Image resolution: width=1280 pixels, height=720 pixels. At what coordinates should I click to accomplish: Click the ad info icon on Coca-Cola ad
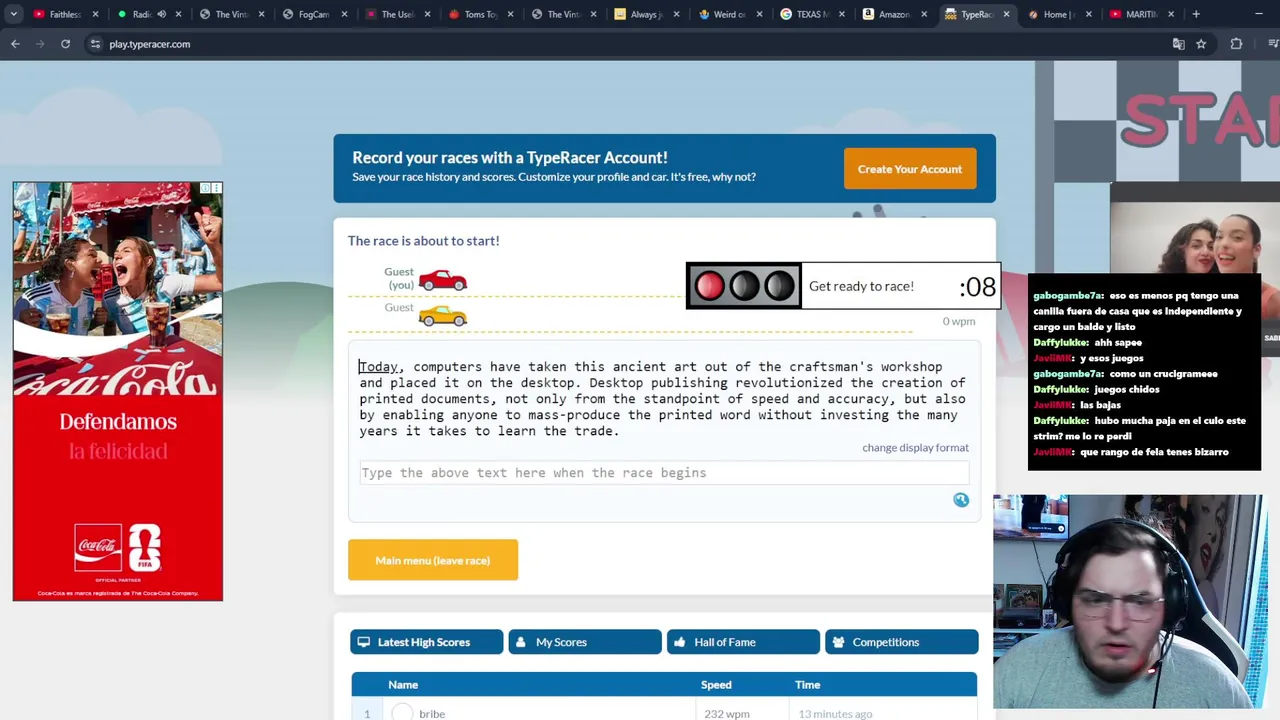[206, 188]
